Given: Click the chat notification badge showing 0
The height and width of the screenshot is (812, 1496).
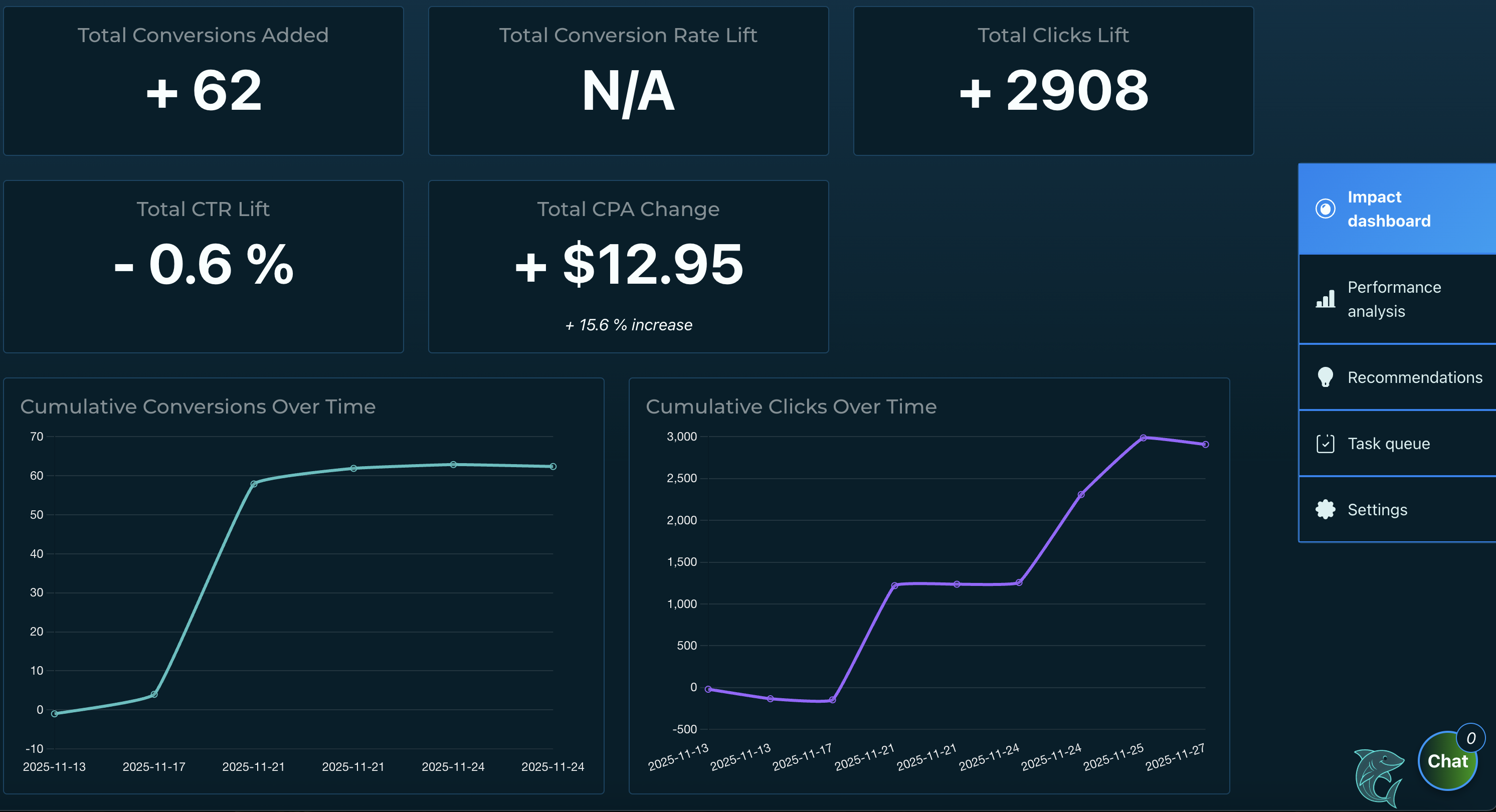Looking at the screenshot, I should tap(1470, 738).
